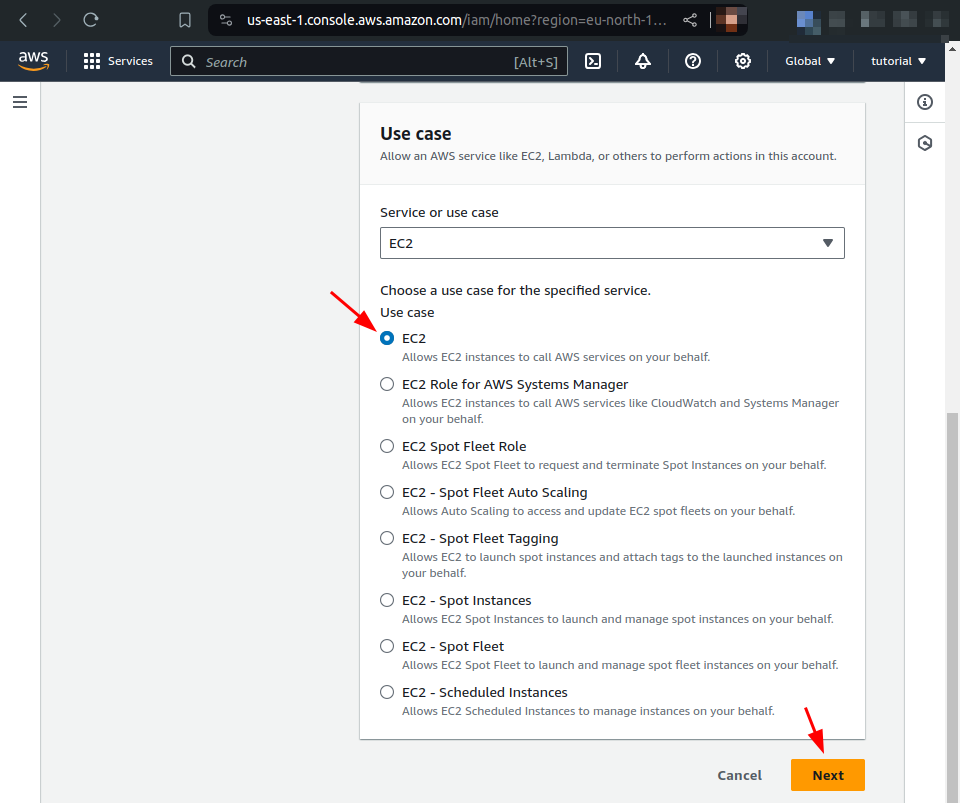Open the Global region selector
Viewport: 960px width, 803px height.
click(810, 61)
